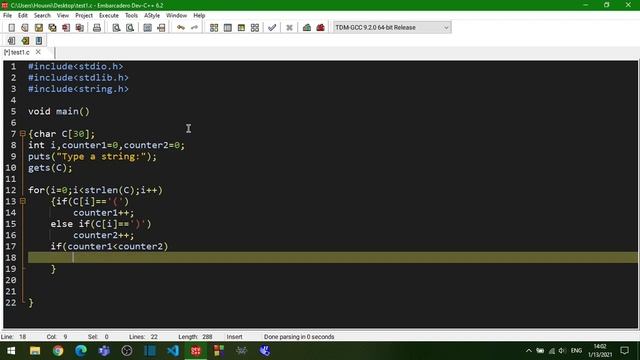
Task: Click the 'gets(C);' code line
Action: (50, 168)
